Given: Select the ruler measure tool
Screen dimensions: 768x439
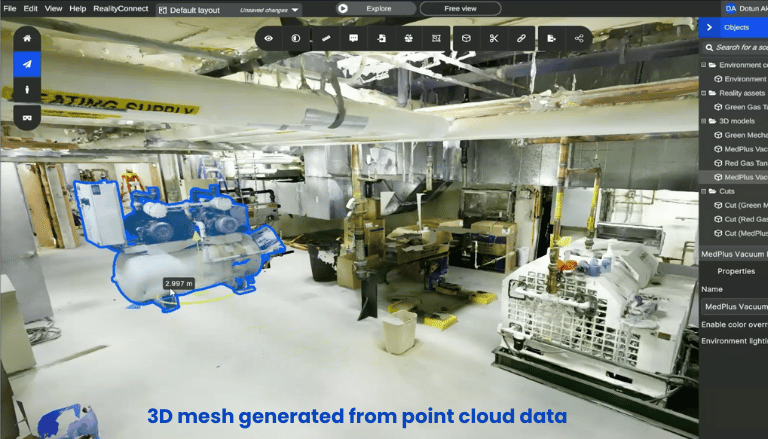Looking at the screenshot, I should [326, 38].
